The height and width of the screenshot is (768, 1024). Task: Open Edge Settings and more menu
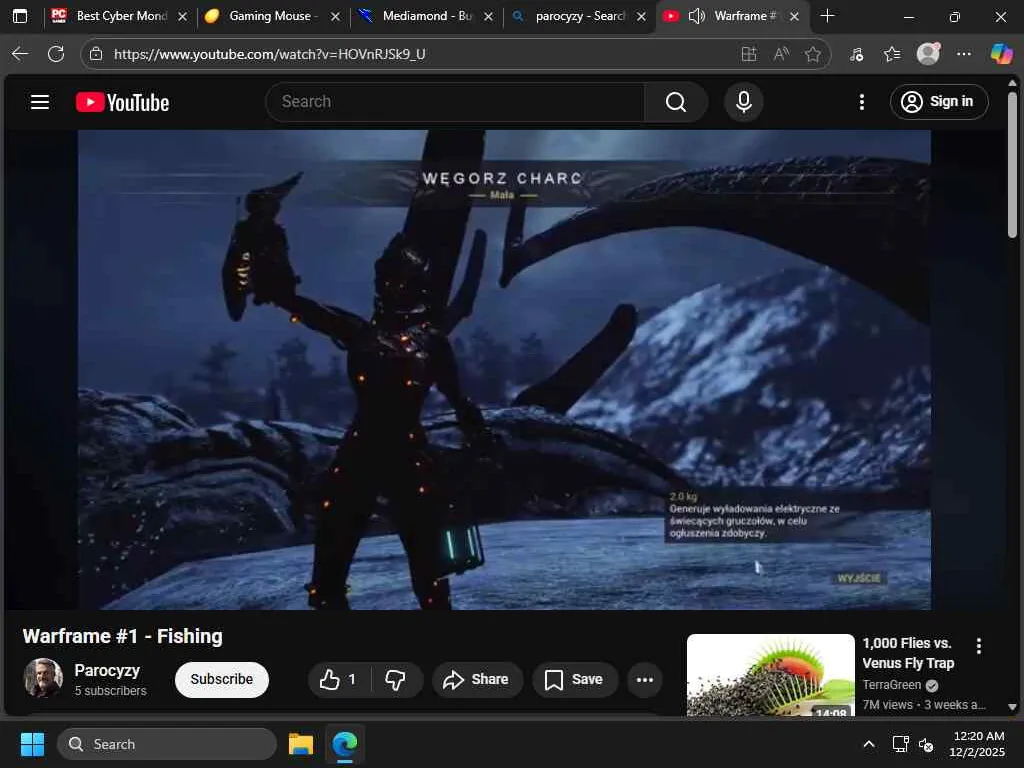(x=964, y=54)
